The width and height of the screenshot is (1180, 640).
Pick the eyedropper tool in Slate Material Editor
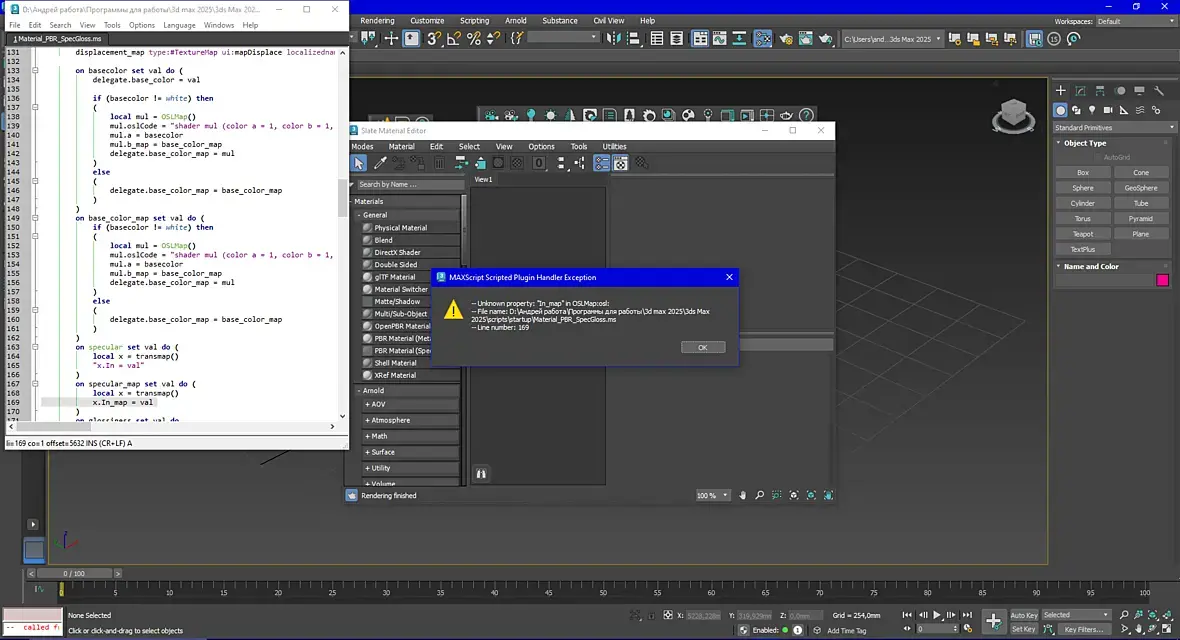[x=380, y=163]
